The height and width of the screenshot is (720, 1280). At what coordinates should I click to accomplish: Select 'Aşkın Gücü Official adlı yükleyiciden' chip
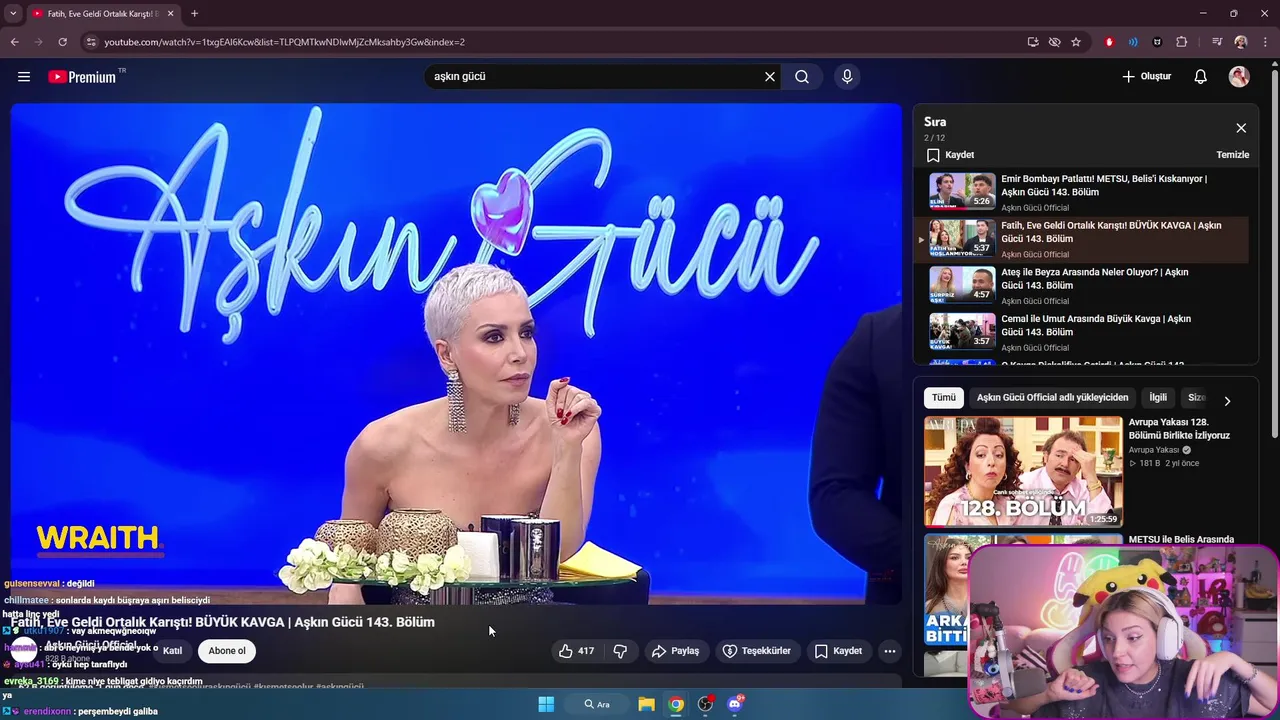tap(1052, 397)
